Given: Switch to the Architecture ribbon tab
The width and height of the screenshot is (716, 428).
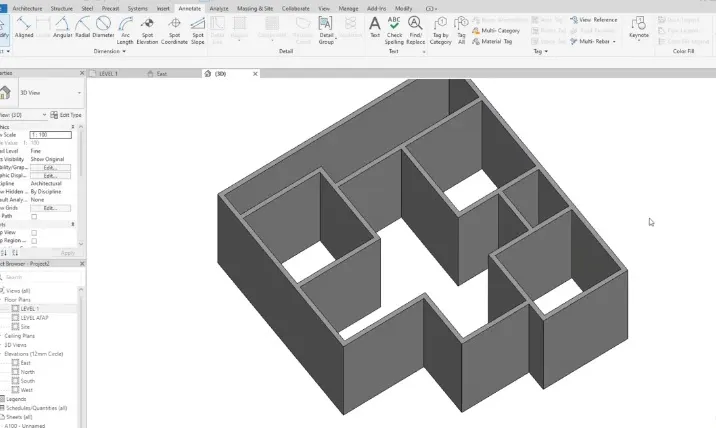Looking at the screenshot, I should 27,7.
